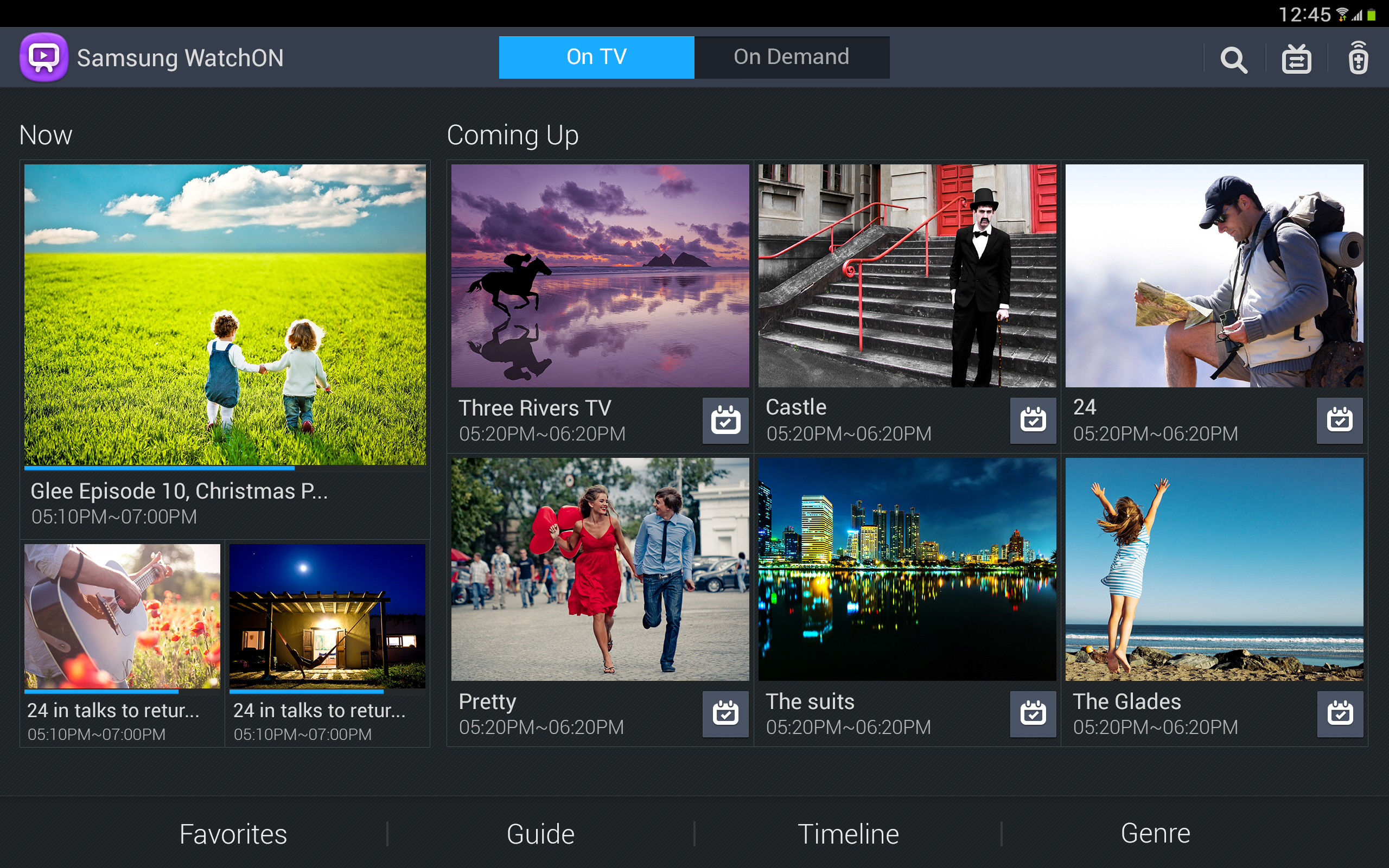The image size is (1389, 868).
Task: Switch to the On Demand tab
Action: [x=792, y=57]
